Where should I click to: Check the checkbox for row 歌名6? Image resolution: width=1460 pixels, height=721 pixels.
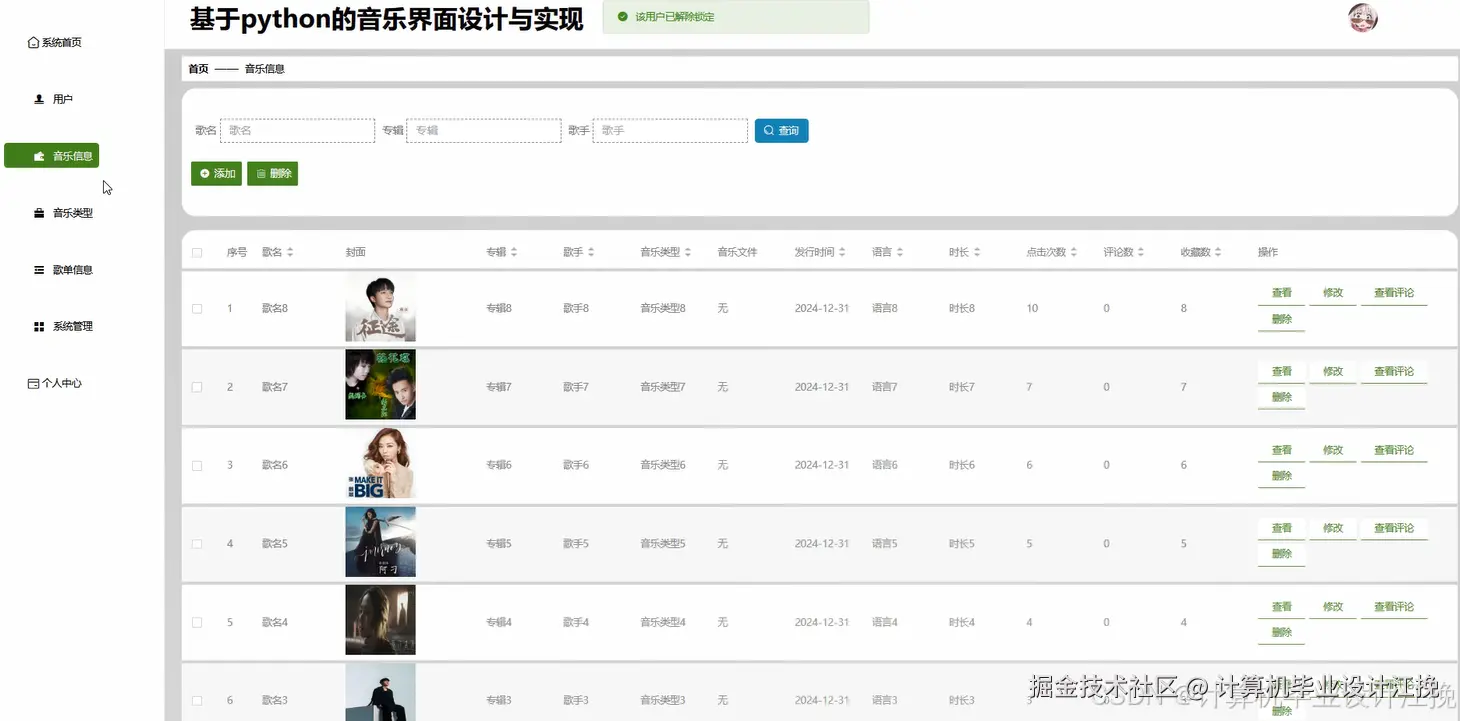tap(197, 466)
